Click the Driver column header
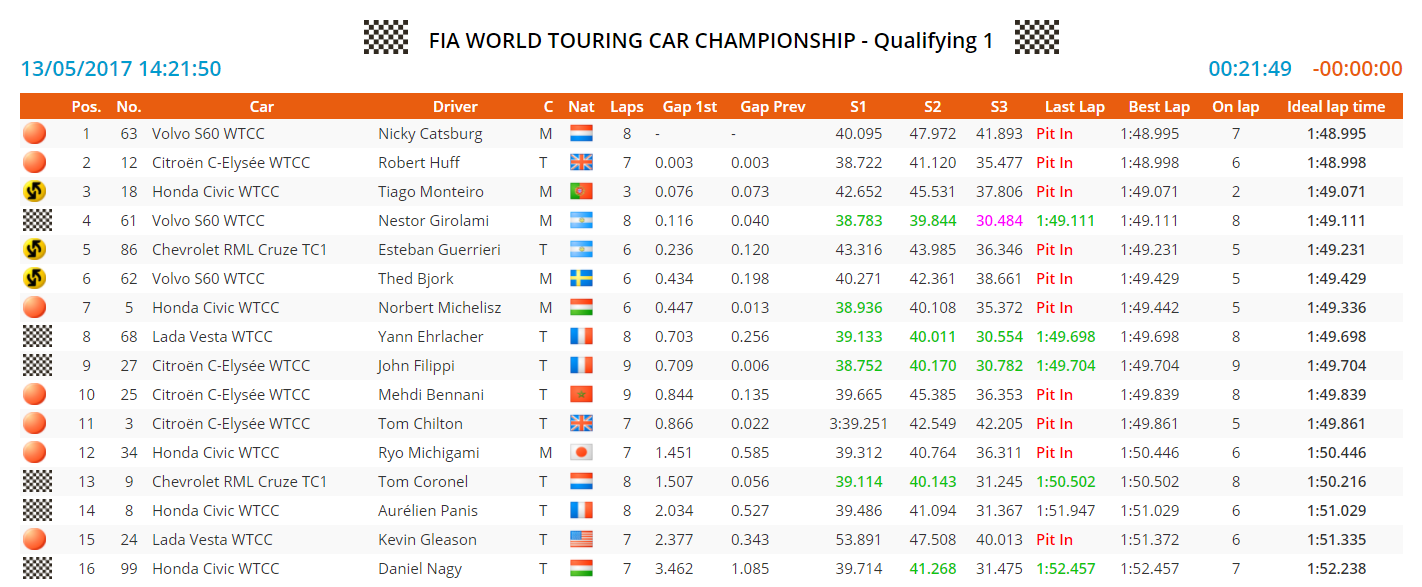 coord(455,106)
